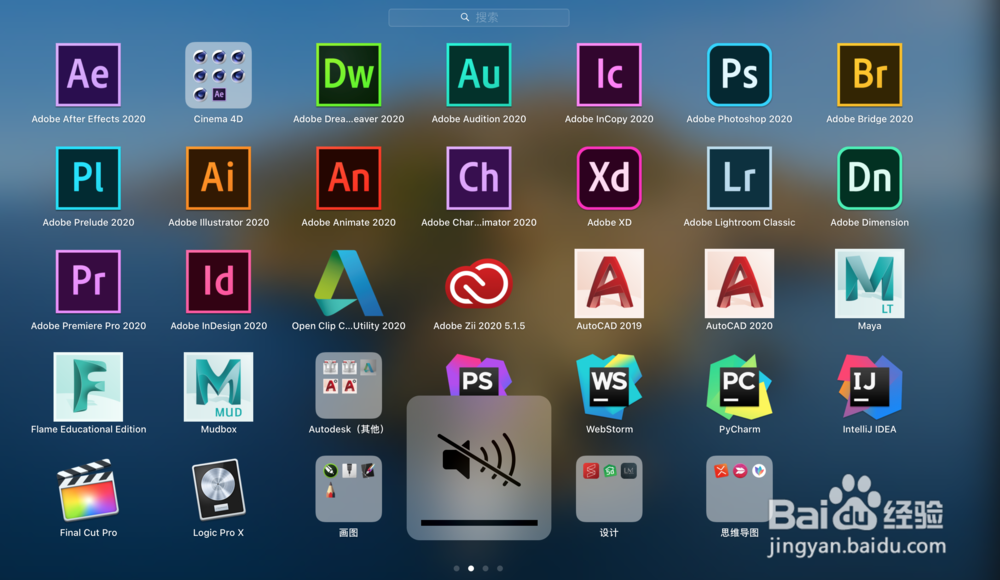The width and height of the screenshot is (1000, 580).
Task: Open the Open Clip Creator Utility 2020
Action: pyautogui.click(x=348, y=283)
